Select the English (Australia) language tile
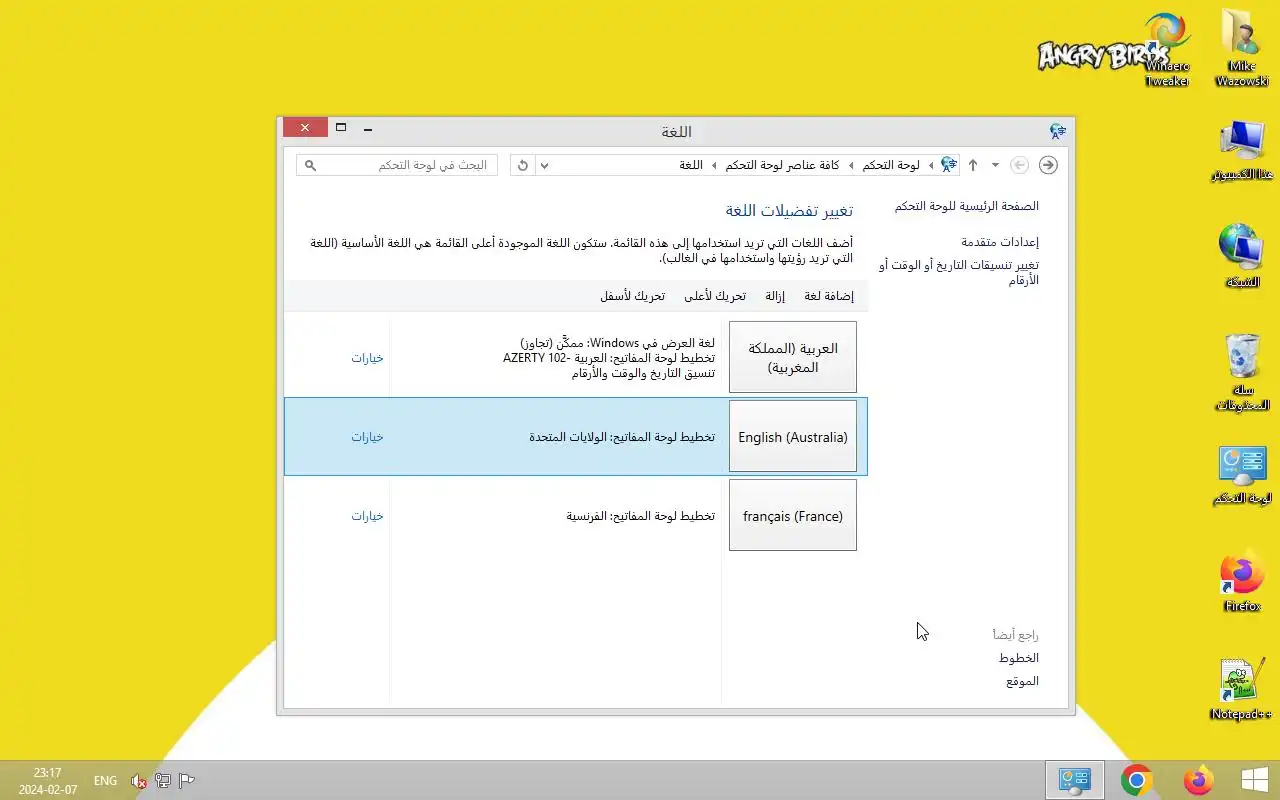Image resolution: width=1280 pixels, height=800 pixels. click(x=793, y=436)
